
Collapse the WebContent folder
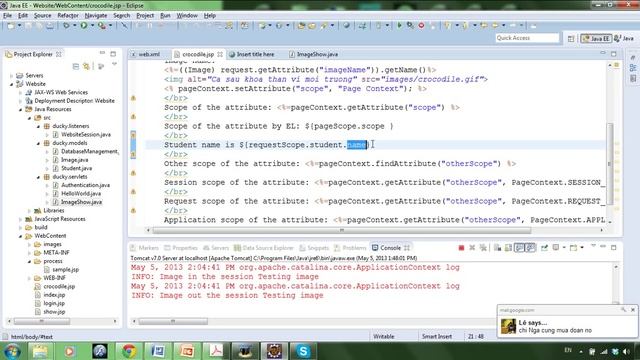click(x=20, y=236)
